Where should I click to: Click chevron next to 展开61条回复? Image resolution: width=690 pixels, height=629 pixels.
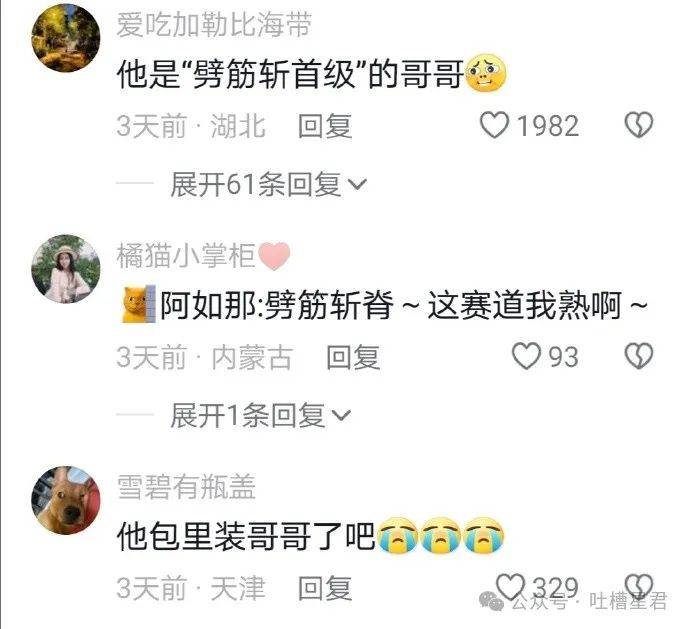pyautogui.click(x=357, y=184)
